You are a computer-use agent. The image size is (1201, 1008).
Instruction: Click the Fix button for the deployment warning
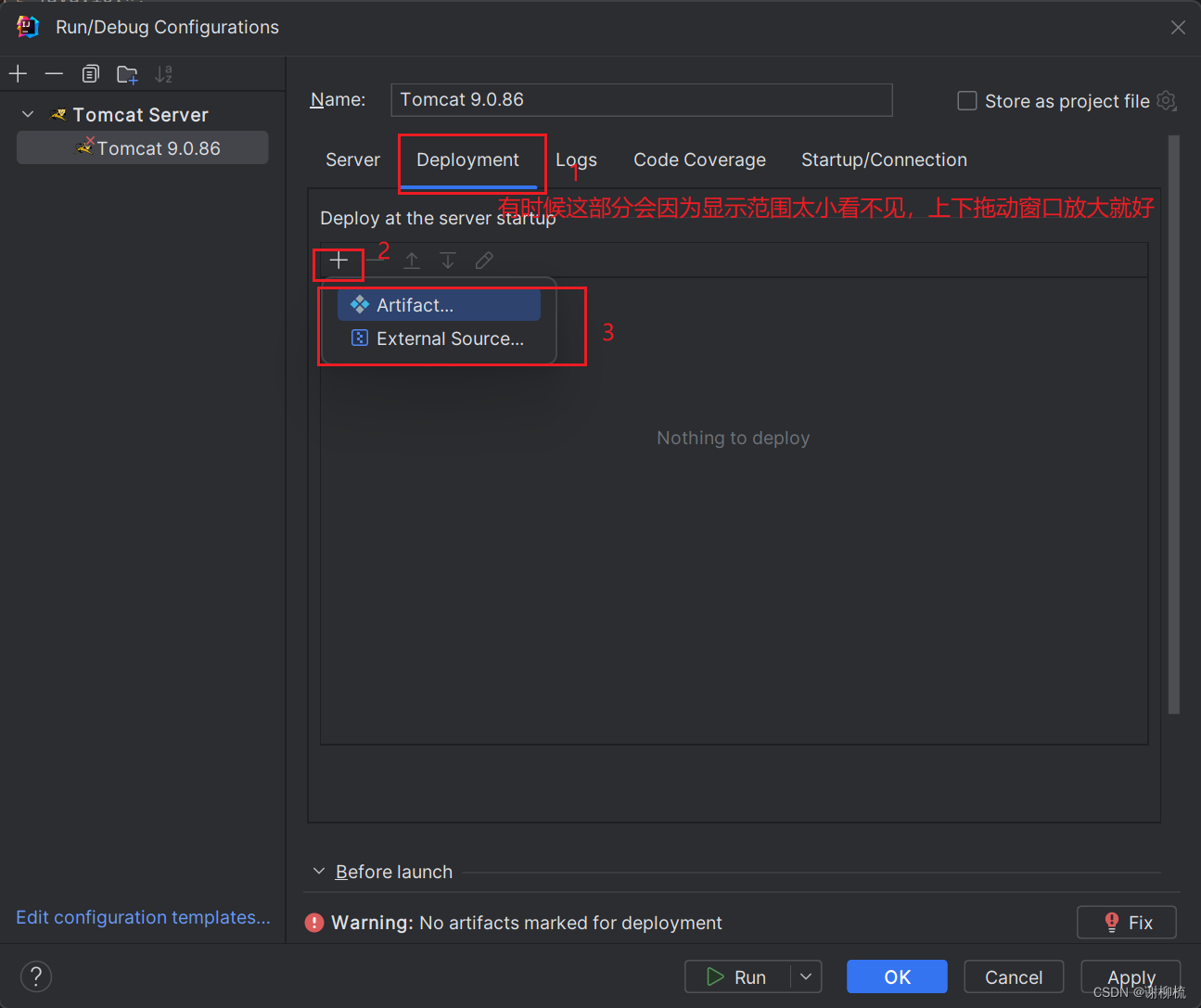pyautogui.click(x=1127, y=922)
